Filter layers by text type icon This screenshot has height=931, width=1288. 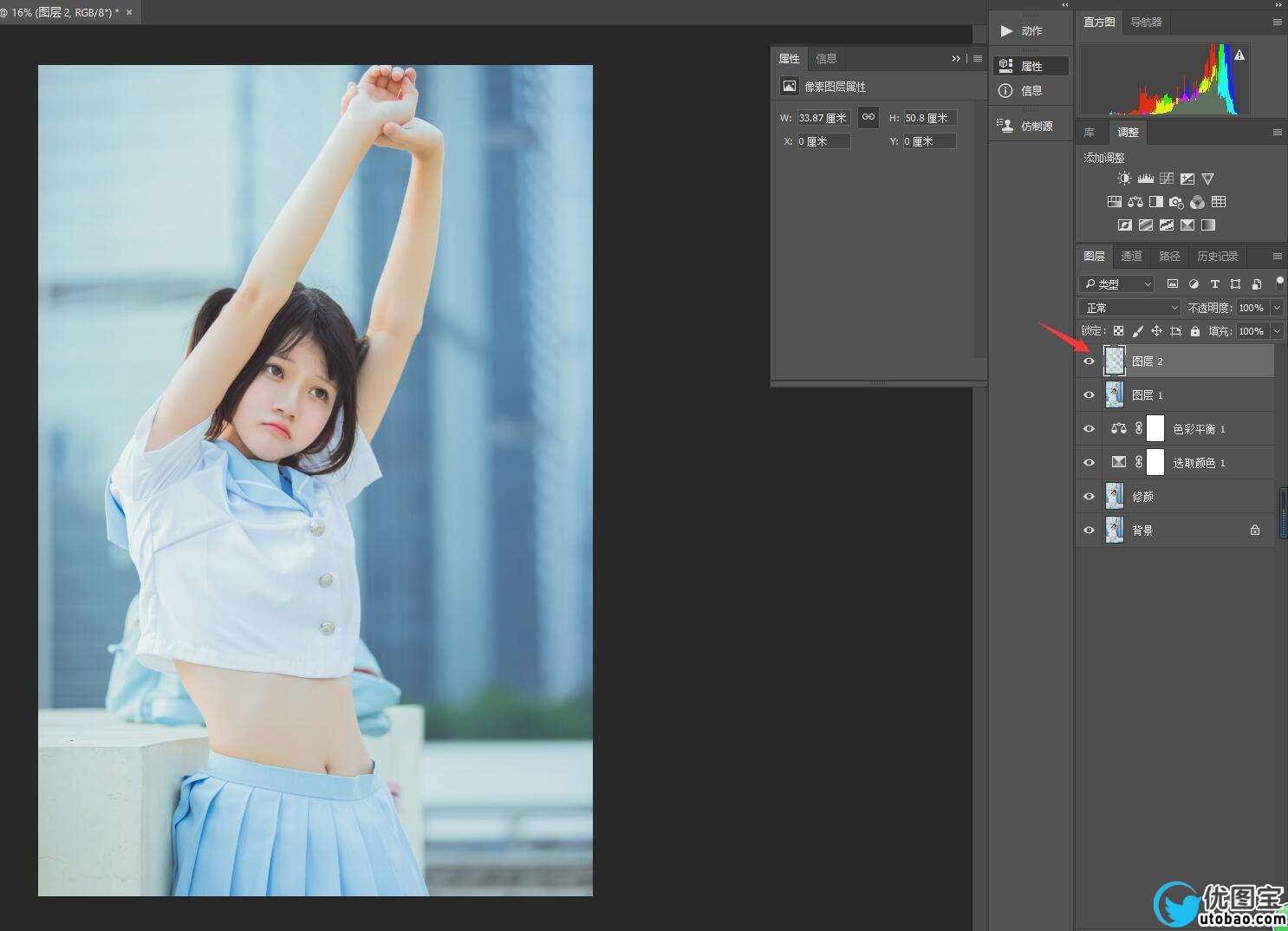tap(1214, 283)
